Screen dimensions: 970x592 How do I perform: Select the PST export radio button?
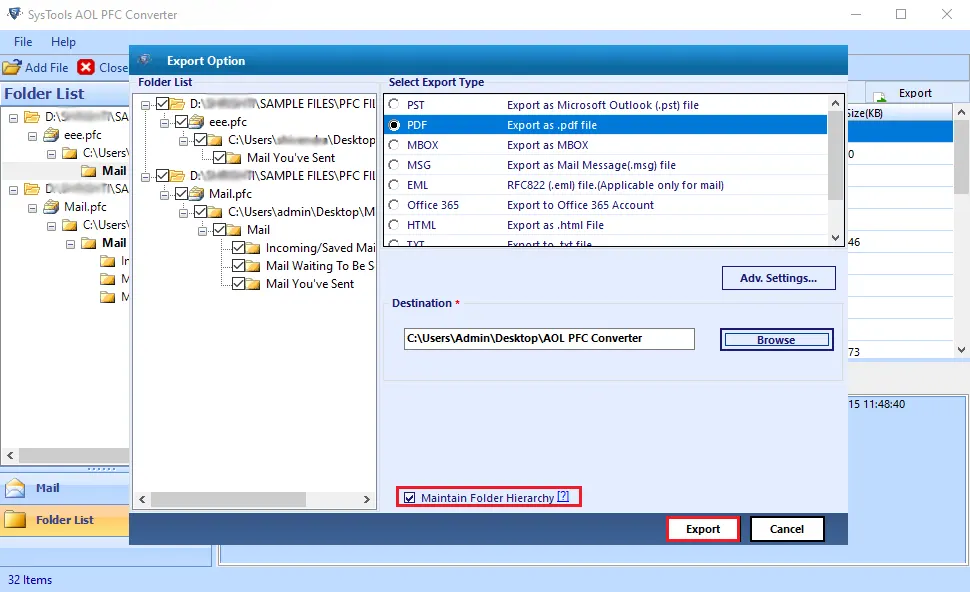click(x=394, y=105)
